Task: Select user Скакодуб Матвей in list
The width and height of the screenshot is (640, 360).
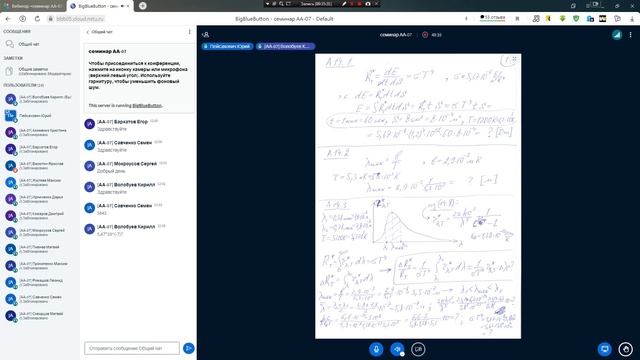Action: [39, 316]
